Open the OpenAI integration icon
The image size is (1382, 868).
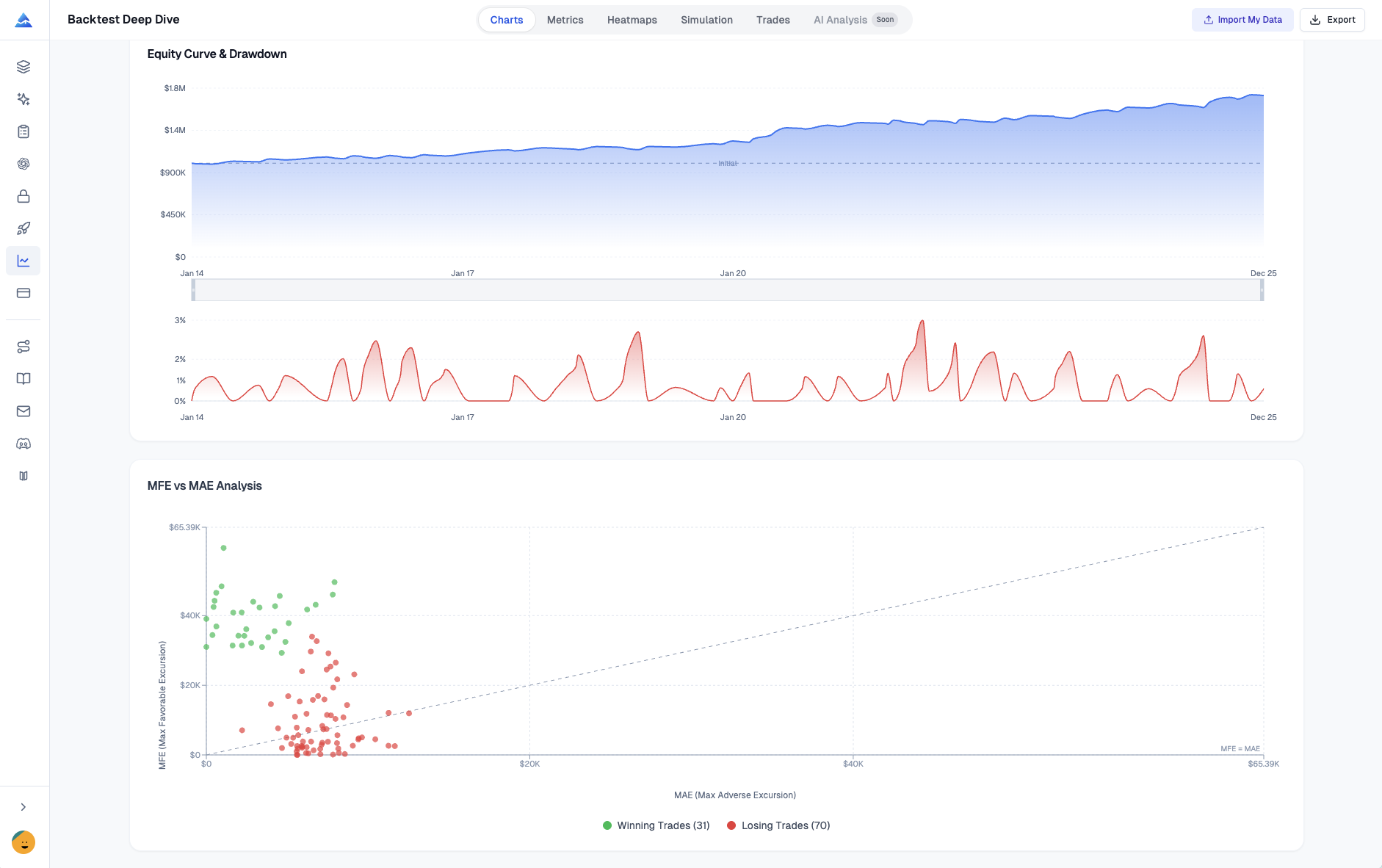(x=23, y=164)
